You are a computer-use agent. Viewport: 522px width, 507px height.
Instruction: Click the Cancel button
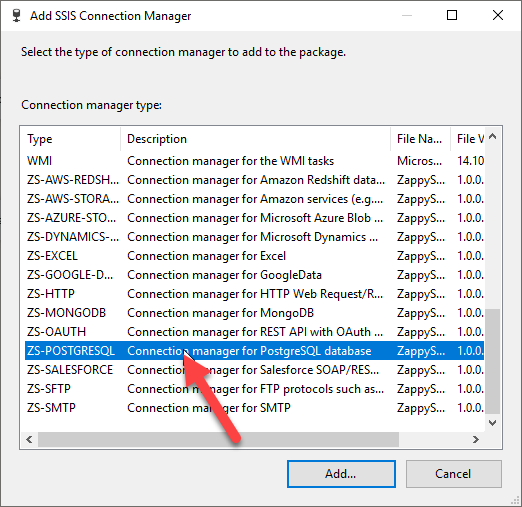tap(453, 474)
